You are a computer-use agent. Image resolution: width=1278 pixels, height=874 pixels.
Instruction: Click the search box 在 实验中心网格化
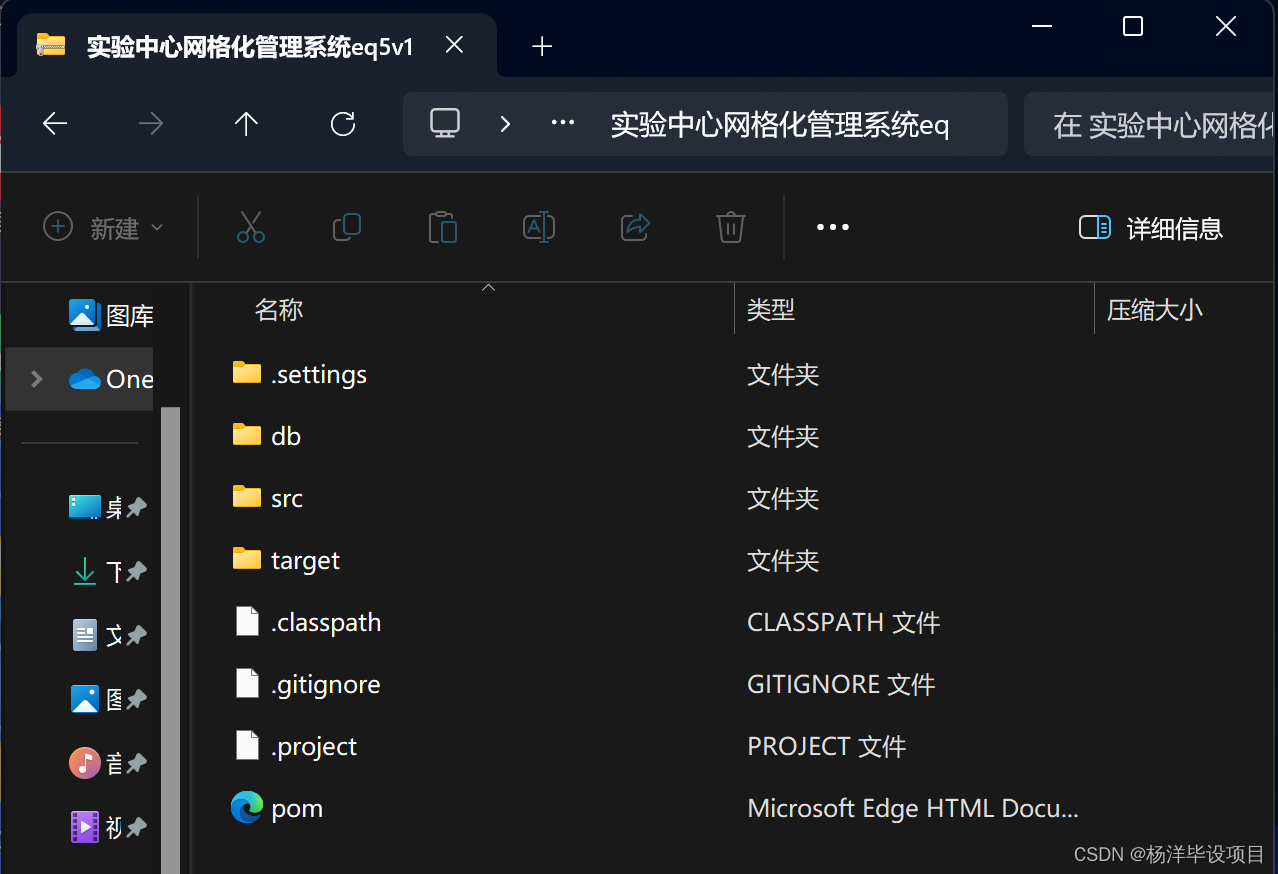[x=1151, y=124]
